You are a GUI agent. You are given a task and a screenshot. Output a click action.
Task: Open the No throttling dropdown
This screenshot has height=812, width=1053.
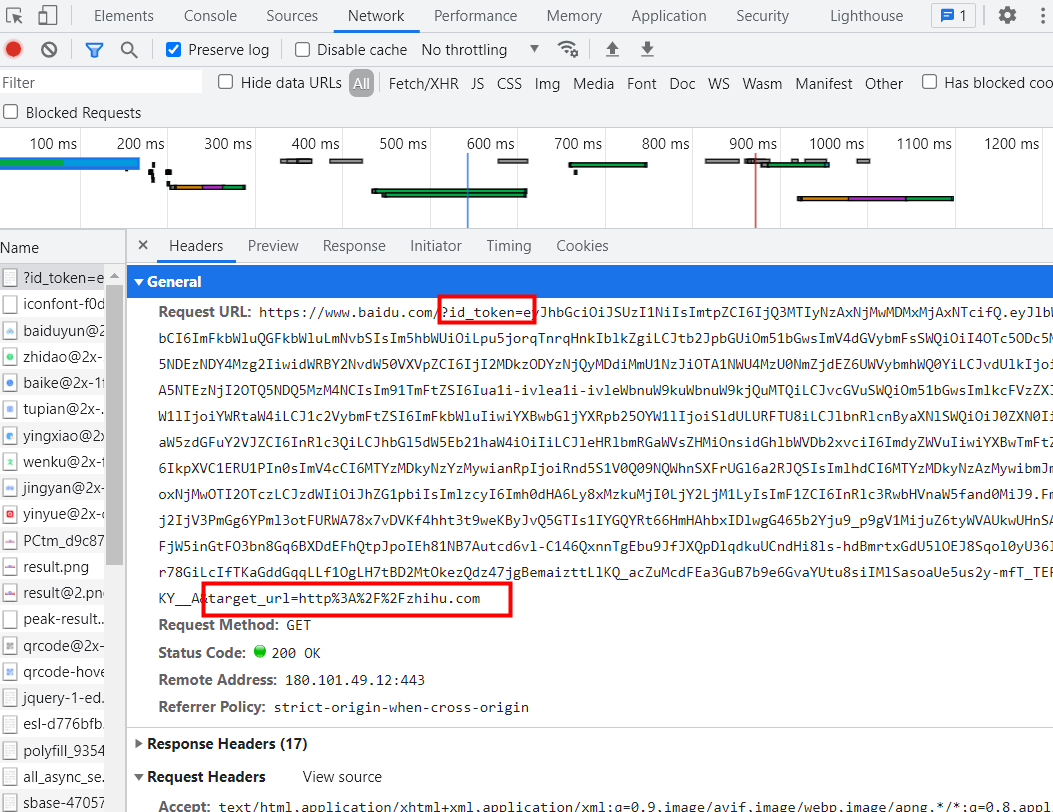point(480,50)
